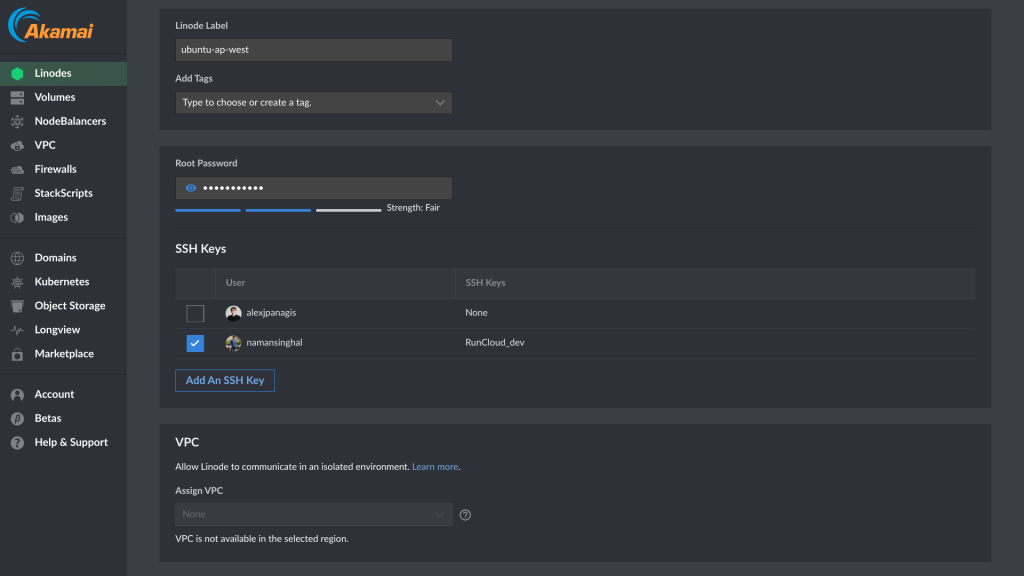The image size is (1024, 576).
Task: Open the Assign VPC dropdown
Action: click(313, 515)
